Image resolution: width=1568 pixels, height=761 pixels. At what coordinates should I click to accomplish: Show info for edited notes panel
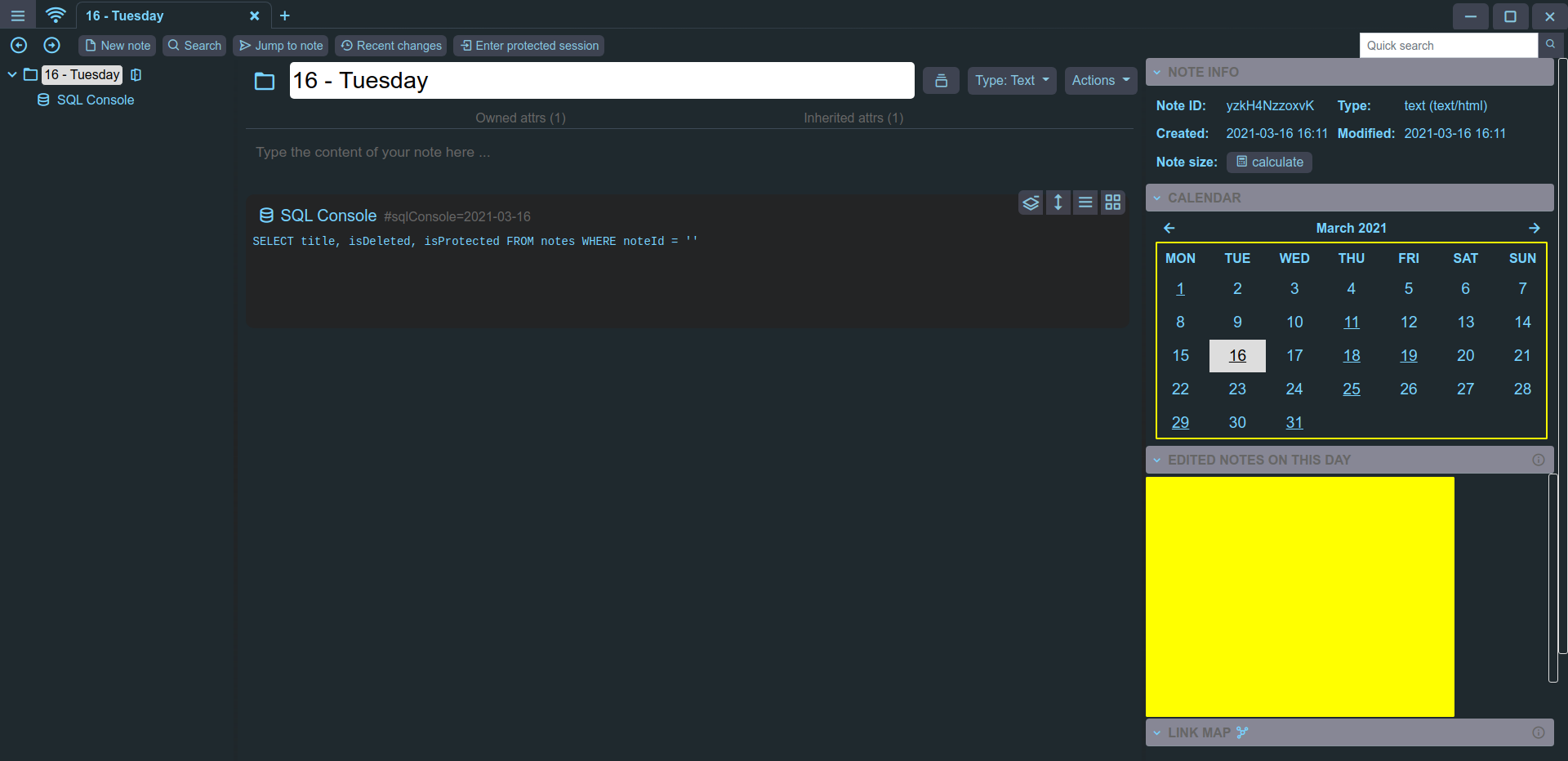1539,460
